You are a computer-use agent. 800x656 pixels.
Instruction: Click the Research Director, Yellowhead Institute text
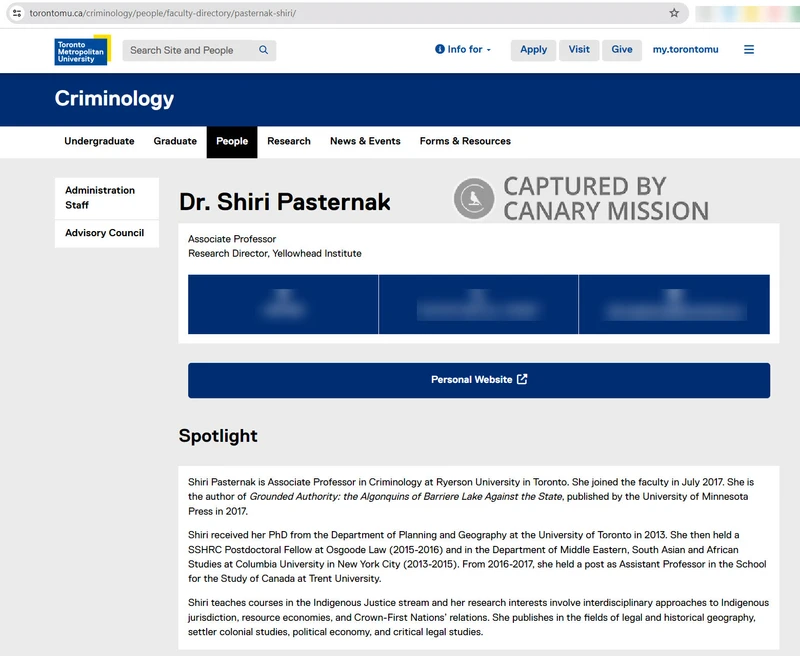pos(274,254)
